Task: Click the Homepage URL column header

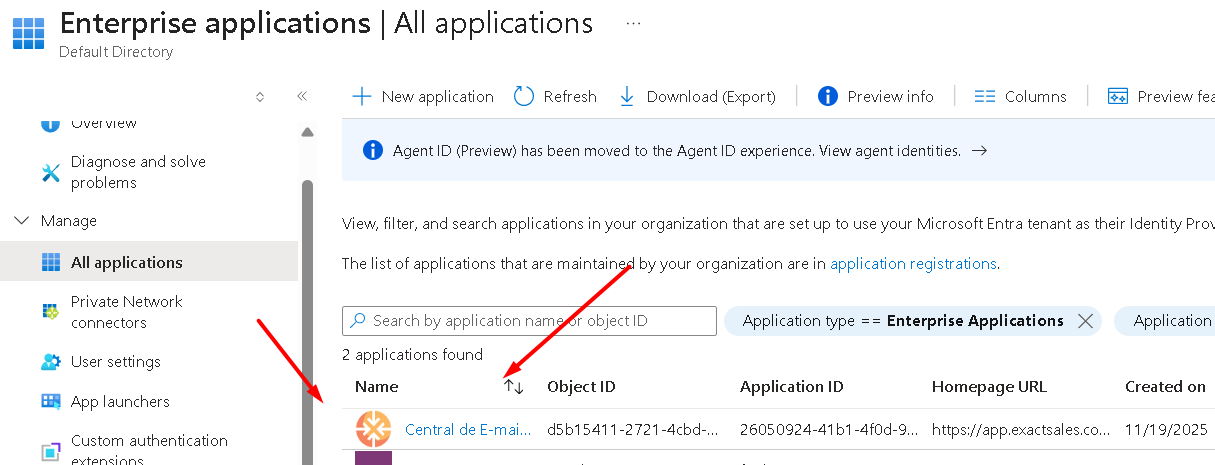Action: (989, 386)
